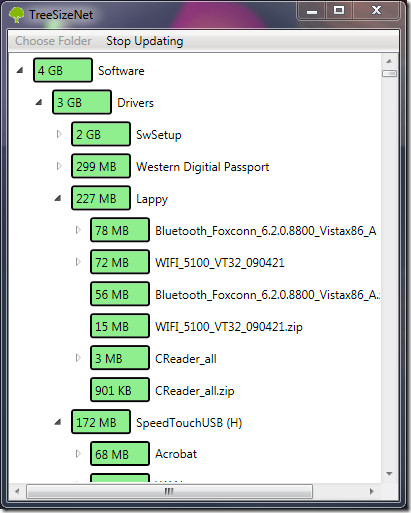
Task: Close the TreeSizeNet window
Action: (376, 11)
